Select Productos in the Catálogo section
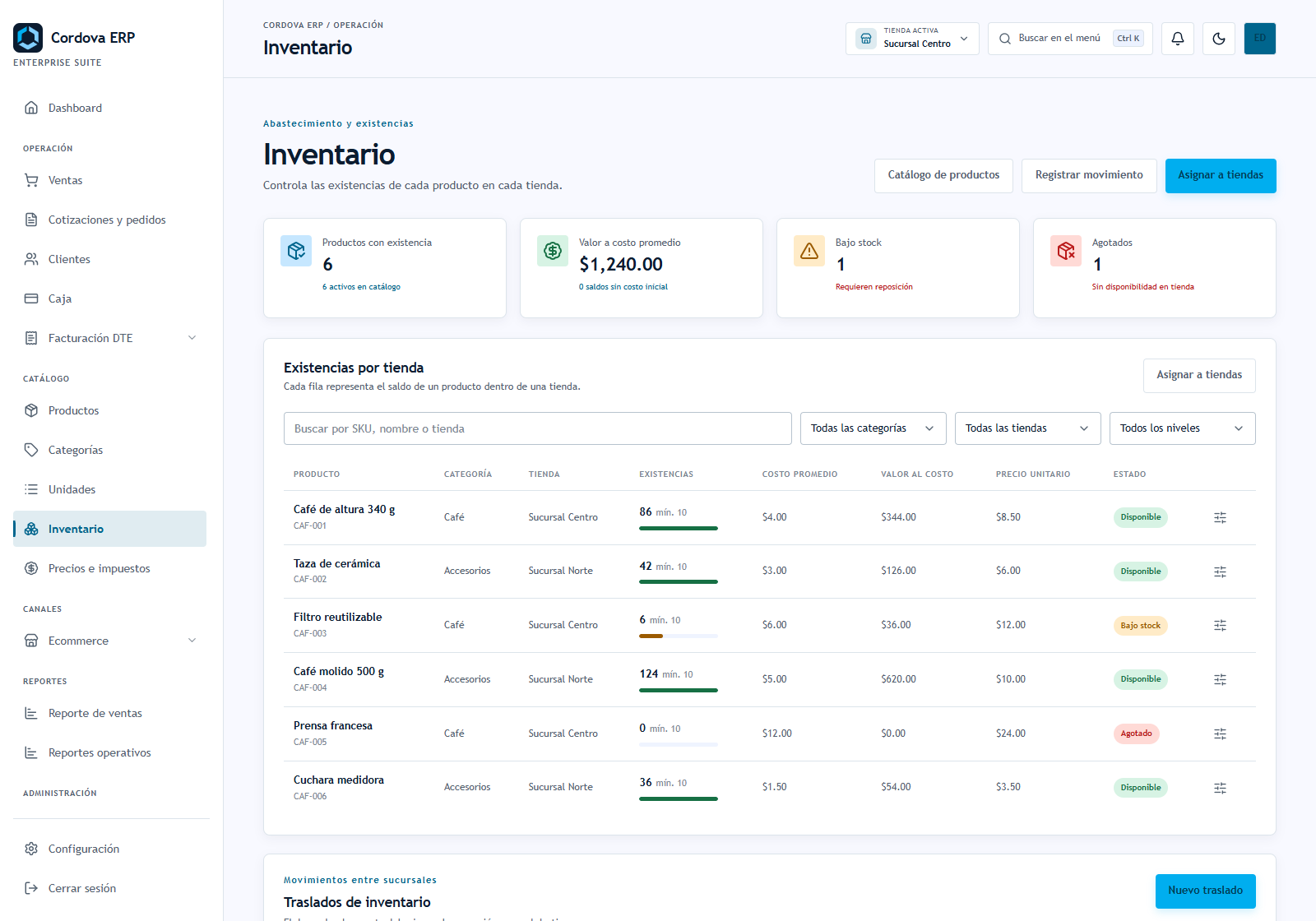 [109, 410]
